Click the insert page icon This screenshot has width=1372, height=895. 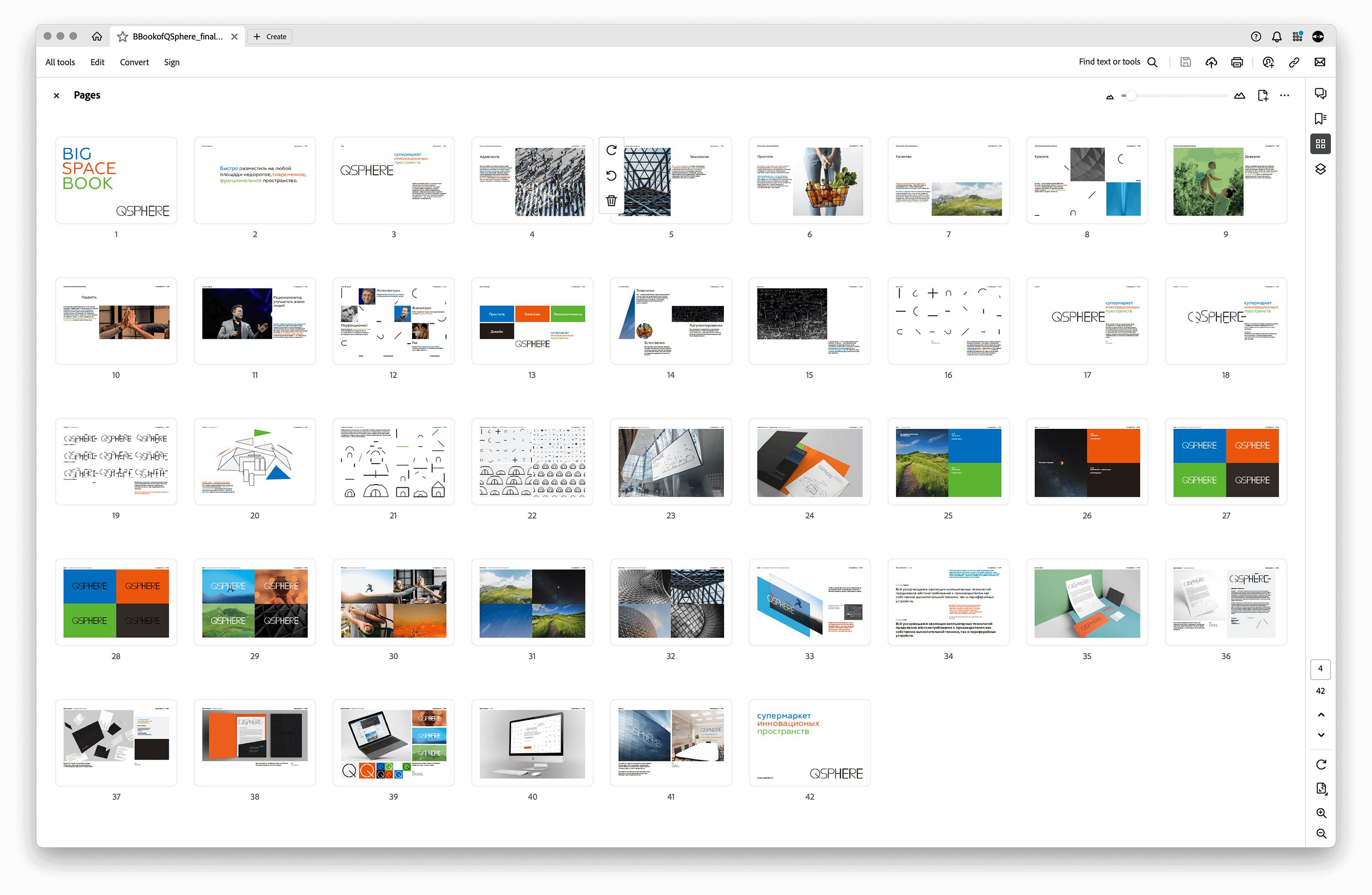pyautogui.click(x=1263, y=96)
